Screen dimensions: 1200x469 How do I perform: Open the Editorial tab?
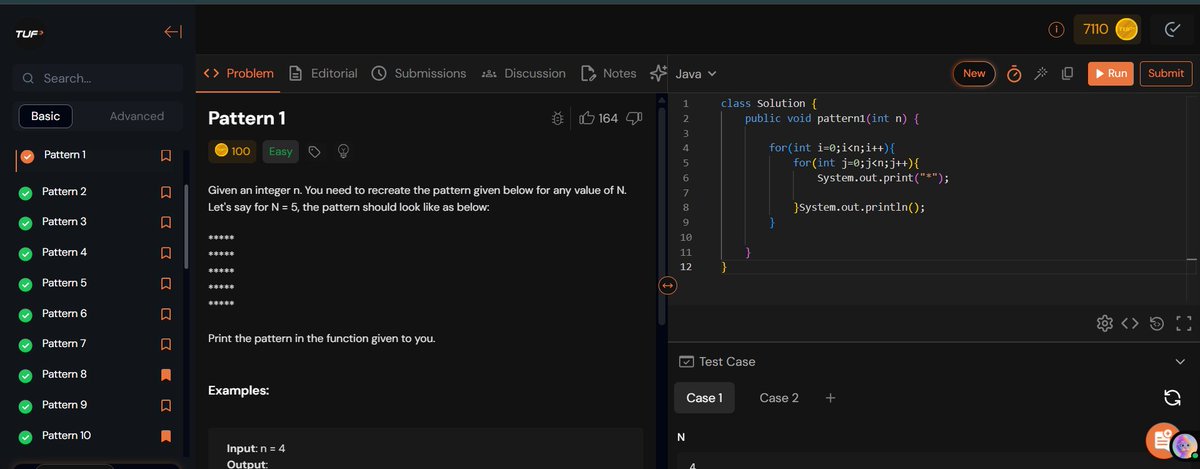323,73
